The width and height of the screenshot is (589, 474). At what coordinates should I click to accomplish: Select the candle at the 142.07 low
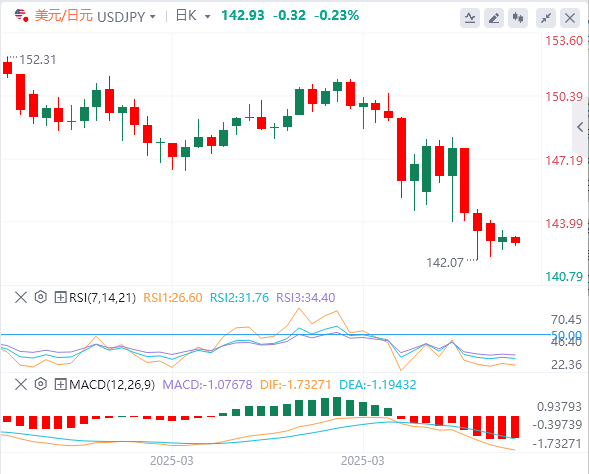point(477,234)
